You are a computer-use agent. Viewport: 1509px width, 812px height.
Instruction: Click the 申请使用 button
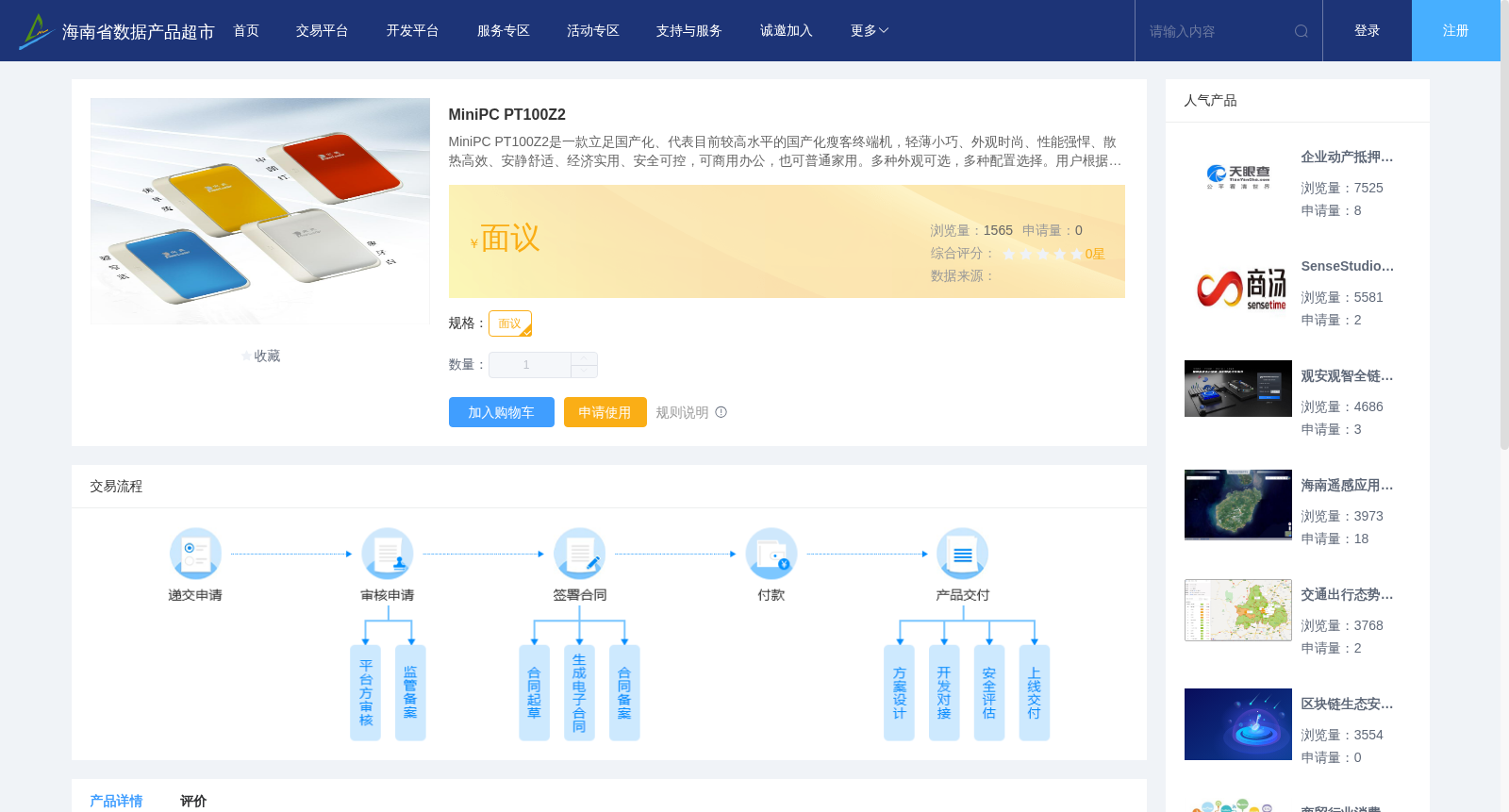coord(605,412)
